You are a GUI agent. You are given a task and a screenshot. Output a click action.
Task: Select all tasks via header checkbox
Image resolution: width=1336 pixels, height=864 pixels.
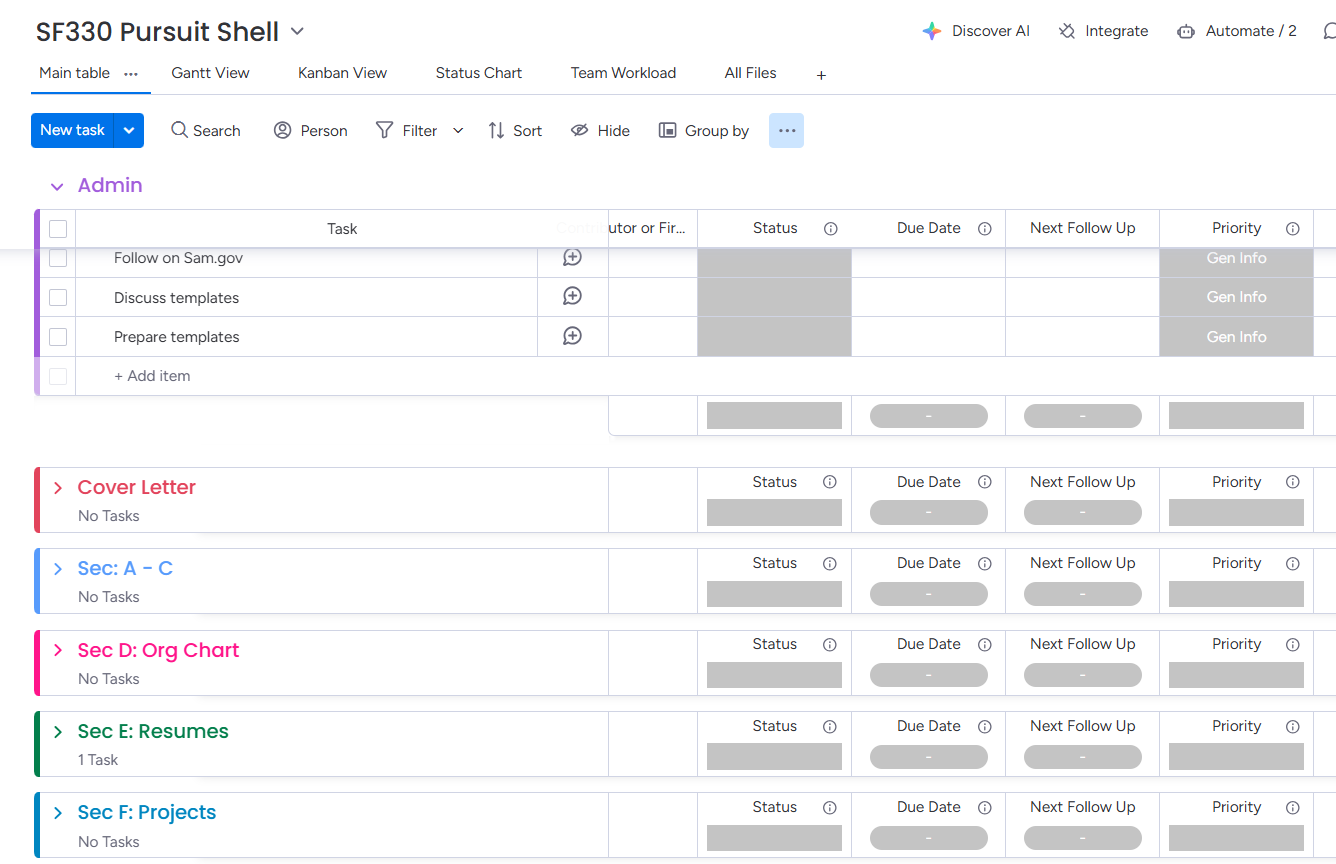point(58,229)
